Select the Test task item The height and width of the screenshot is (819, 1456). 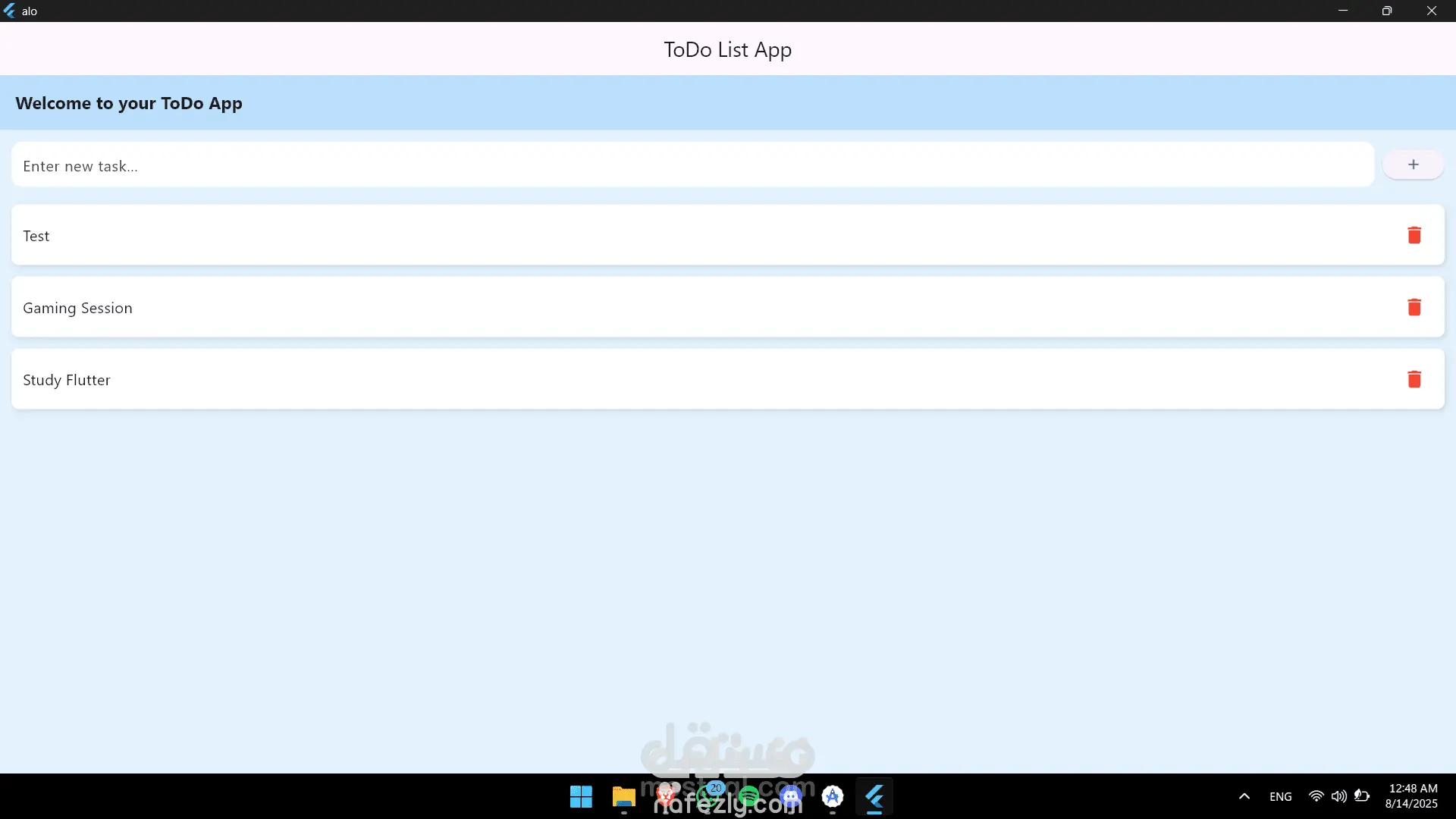tap(682, 235)
